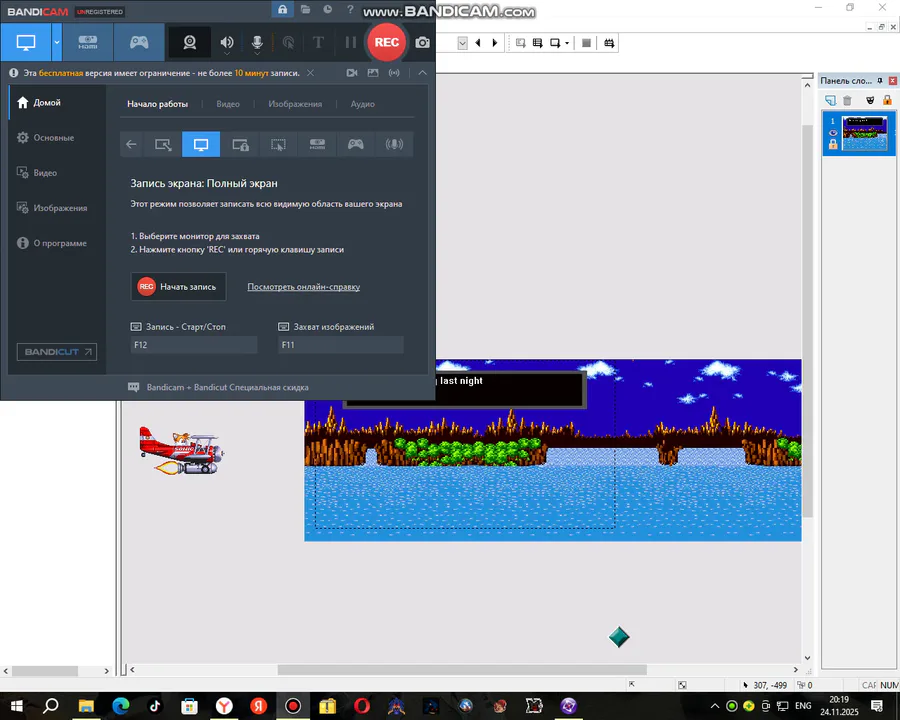Select specific window recording mode icon
900x720 pixels.
pyautogui.click(x=240, y=144)
